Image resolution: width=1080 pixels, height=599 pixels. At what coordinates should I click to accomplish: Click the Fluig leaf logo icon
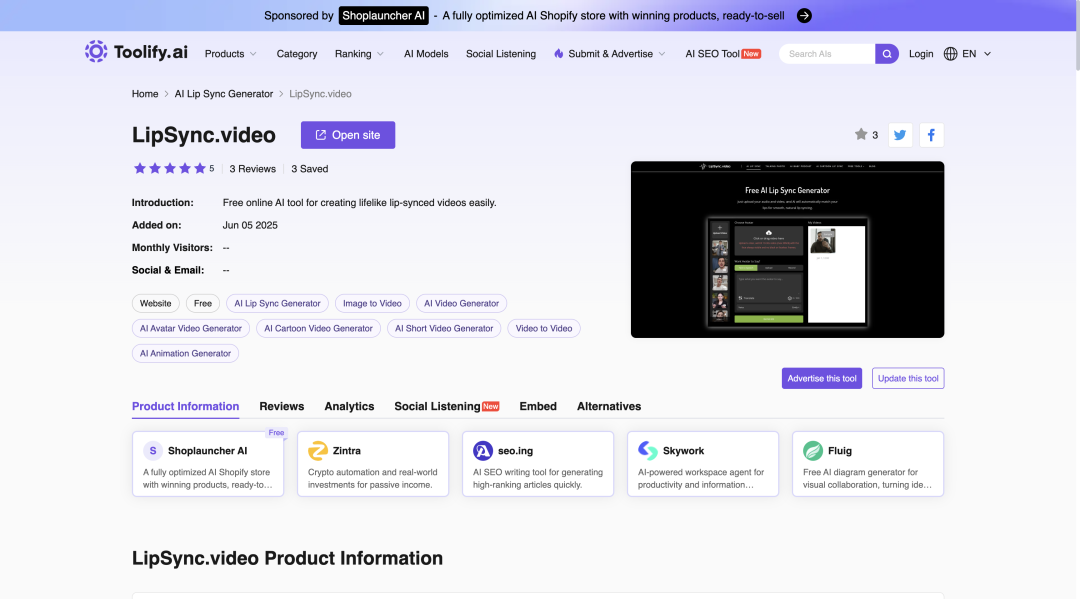(x=813, y=451)
